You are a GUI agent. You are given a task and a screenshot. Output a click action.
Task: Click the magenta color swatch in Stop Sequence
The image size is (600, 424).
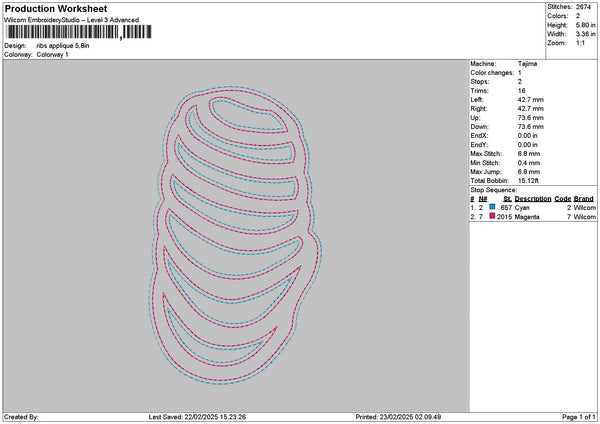pos(492,216)
